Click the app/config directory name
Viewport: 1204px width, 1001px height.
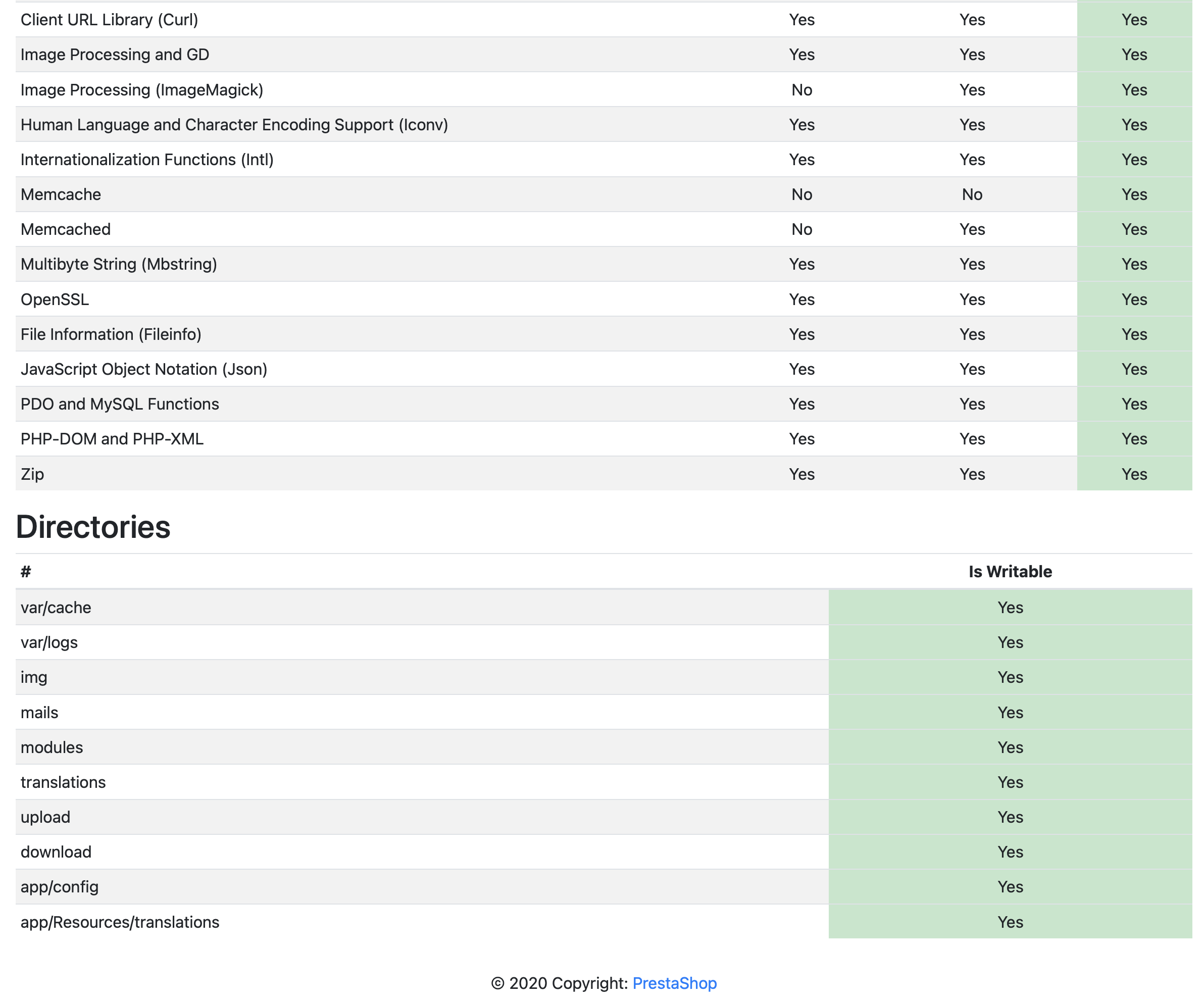point(60,887)
